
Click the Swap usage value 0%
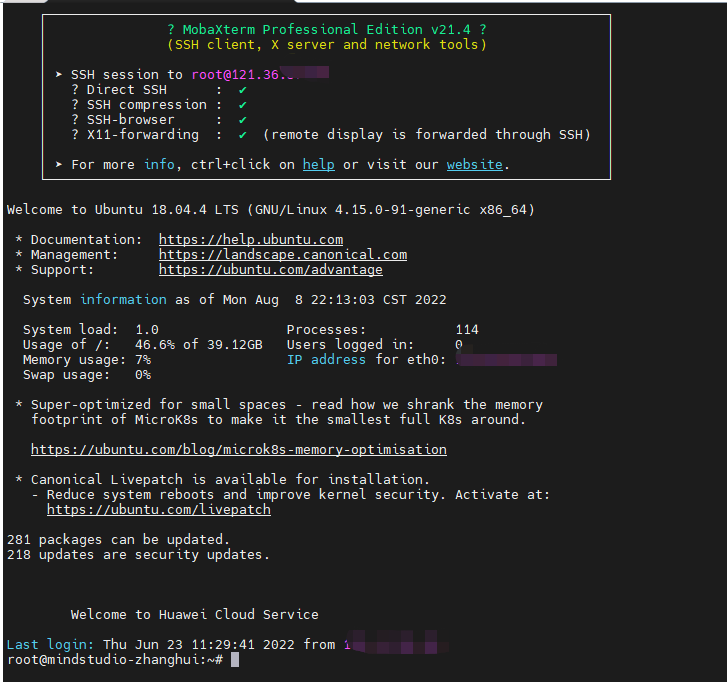tap(143, 375)
